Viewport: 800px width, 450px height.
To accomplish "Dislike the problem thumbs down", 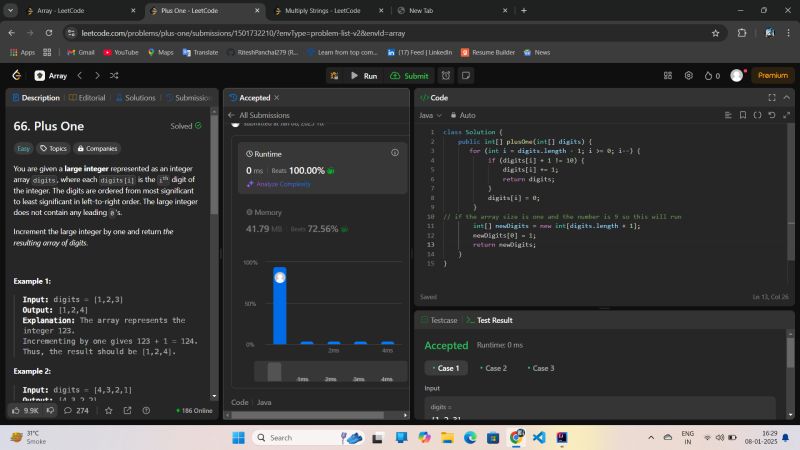I will [x=51, y=410].
